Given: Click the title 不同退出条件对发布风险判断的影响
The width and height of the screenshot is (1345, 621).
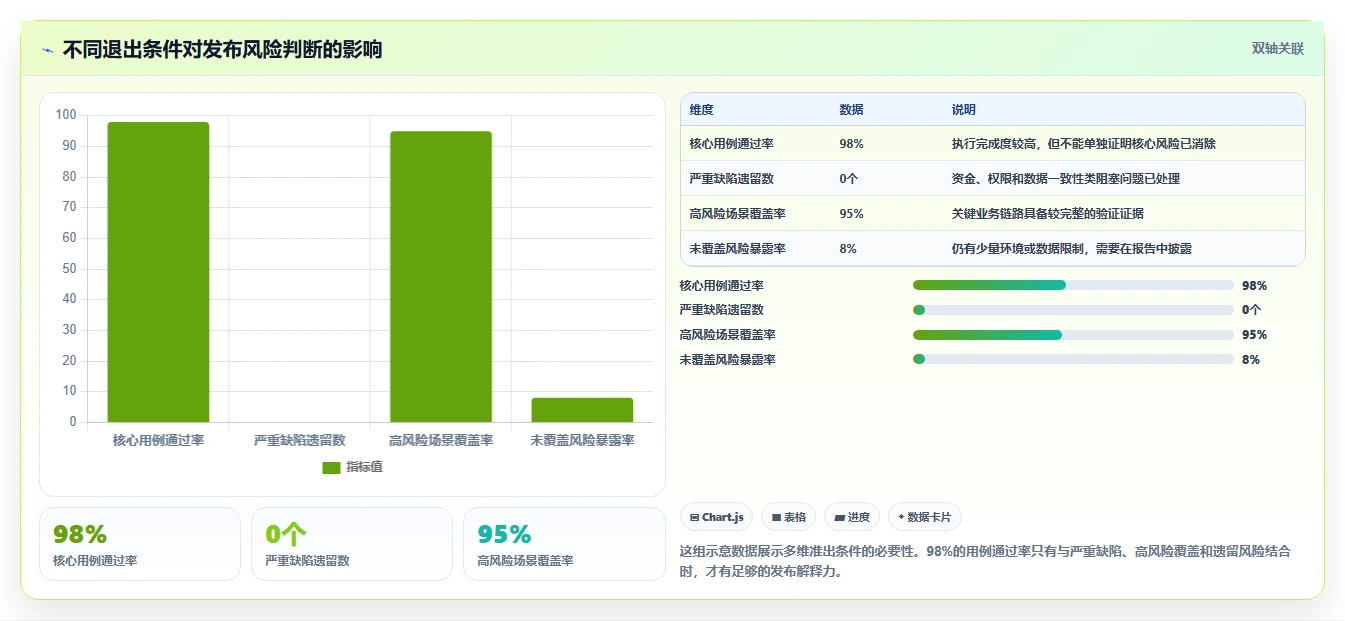Looking at the screenshot, I should coord(222,50).
